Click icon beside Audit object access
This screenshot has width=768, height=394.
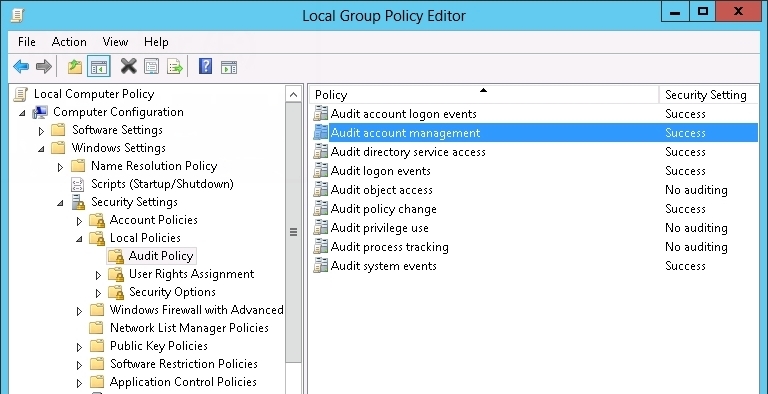coord(320,190)
